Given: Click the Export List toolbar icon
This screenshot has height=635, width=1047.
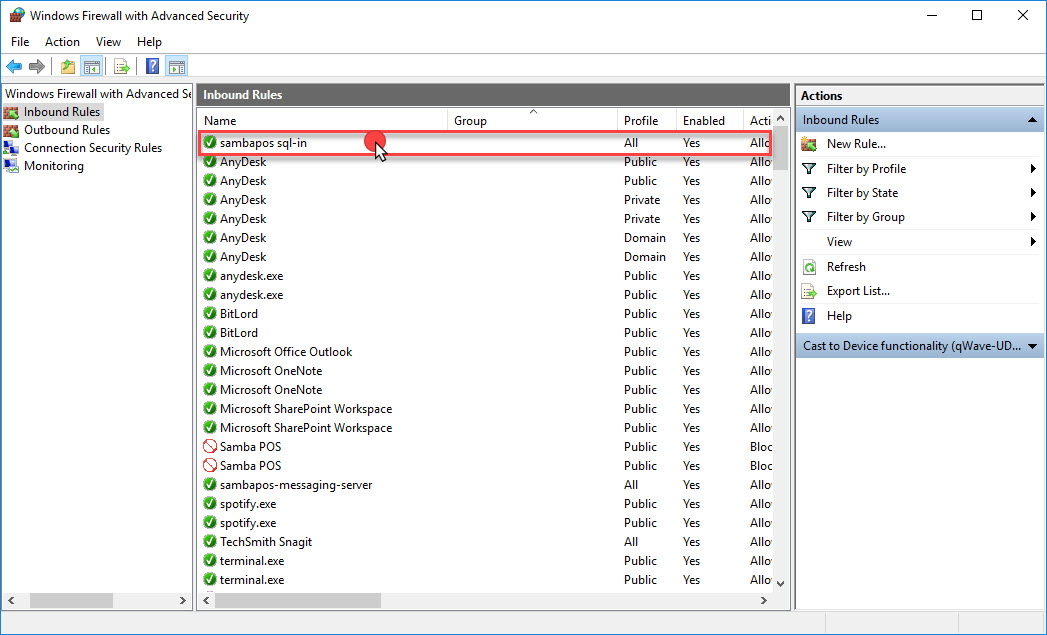Looking at the screenshot, I should point(122,67).
